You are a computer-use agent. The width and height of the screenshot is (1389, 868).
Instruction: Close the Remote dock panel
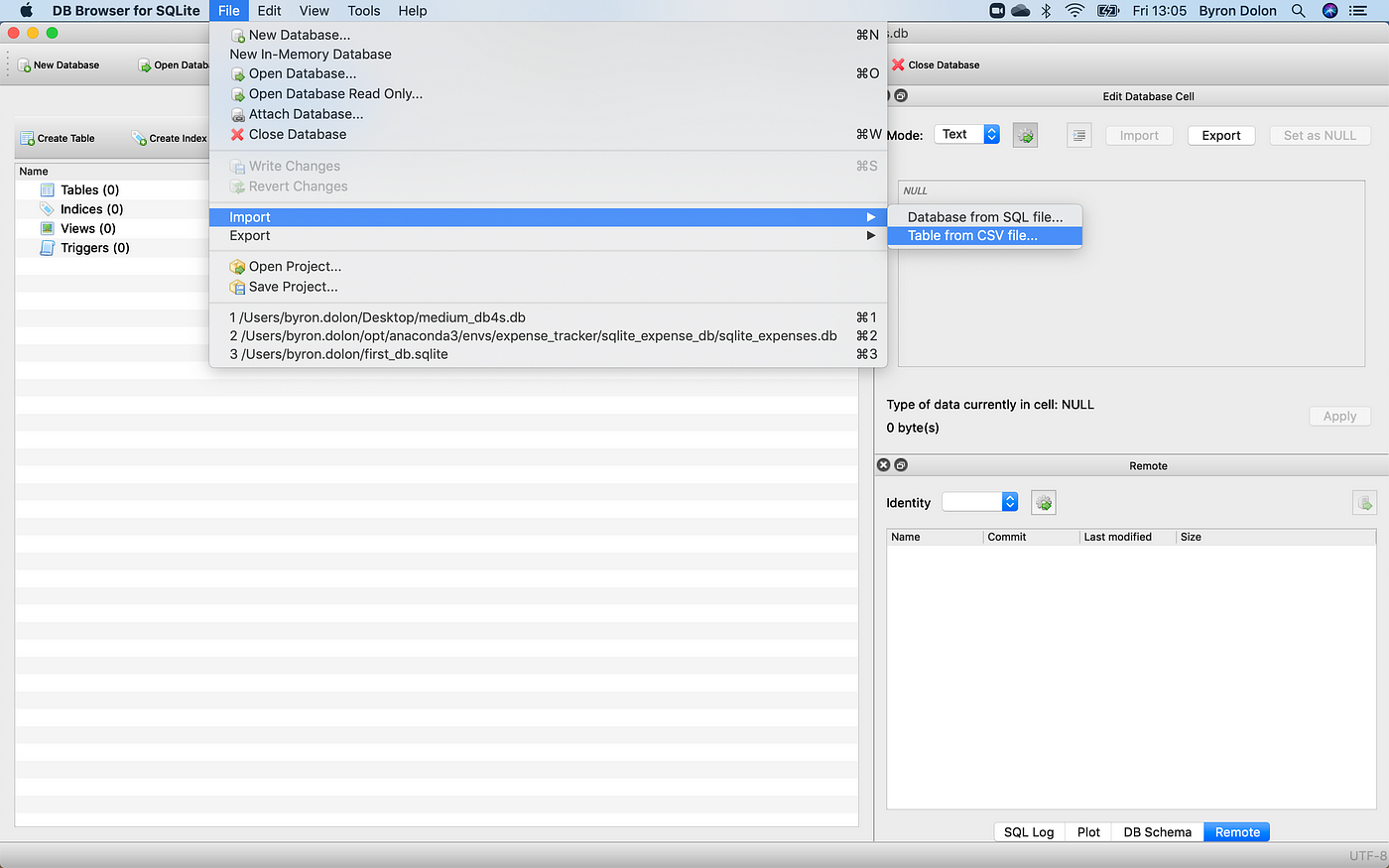884,464
